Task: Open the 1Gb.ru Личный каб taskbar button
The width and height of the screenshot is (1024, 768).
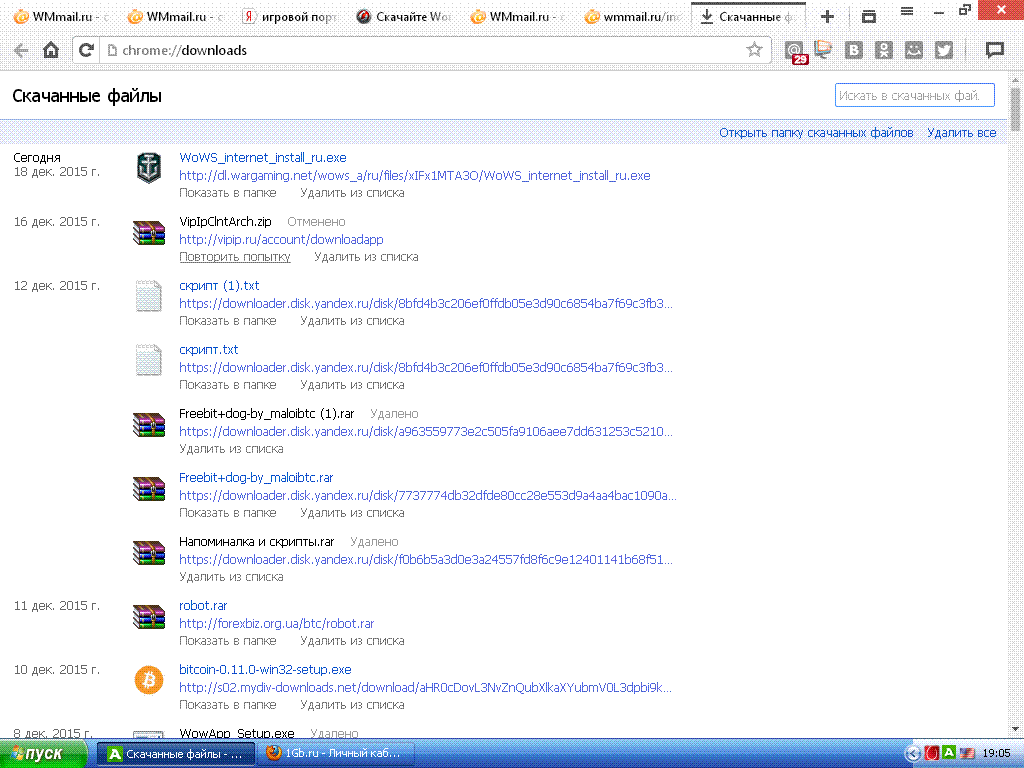Action: tap(336, 754)
